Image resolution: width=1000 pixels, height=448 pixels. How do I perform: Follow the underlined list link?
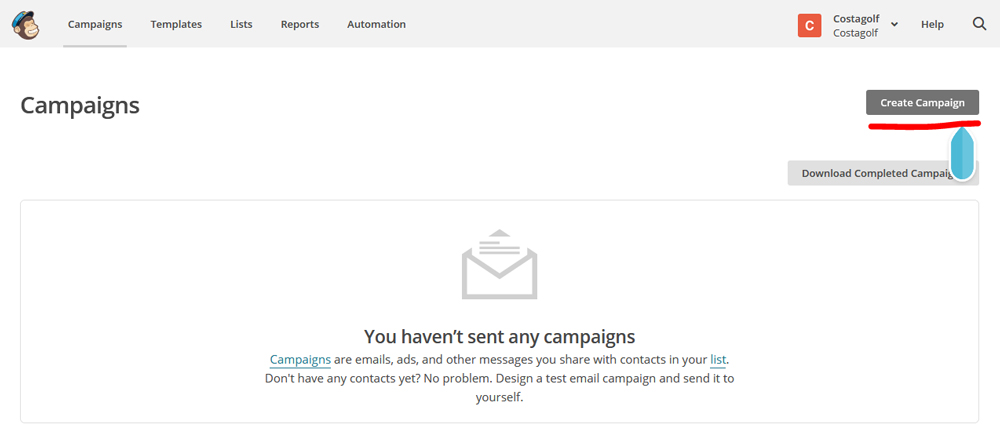pyautogui.click(x=718, y=359)
